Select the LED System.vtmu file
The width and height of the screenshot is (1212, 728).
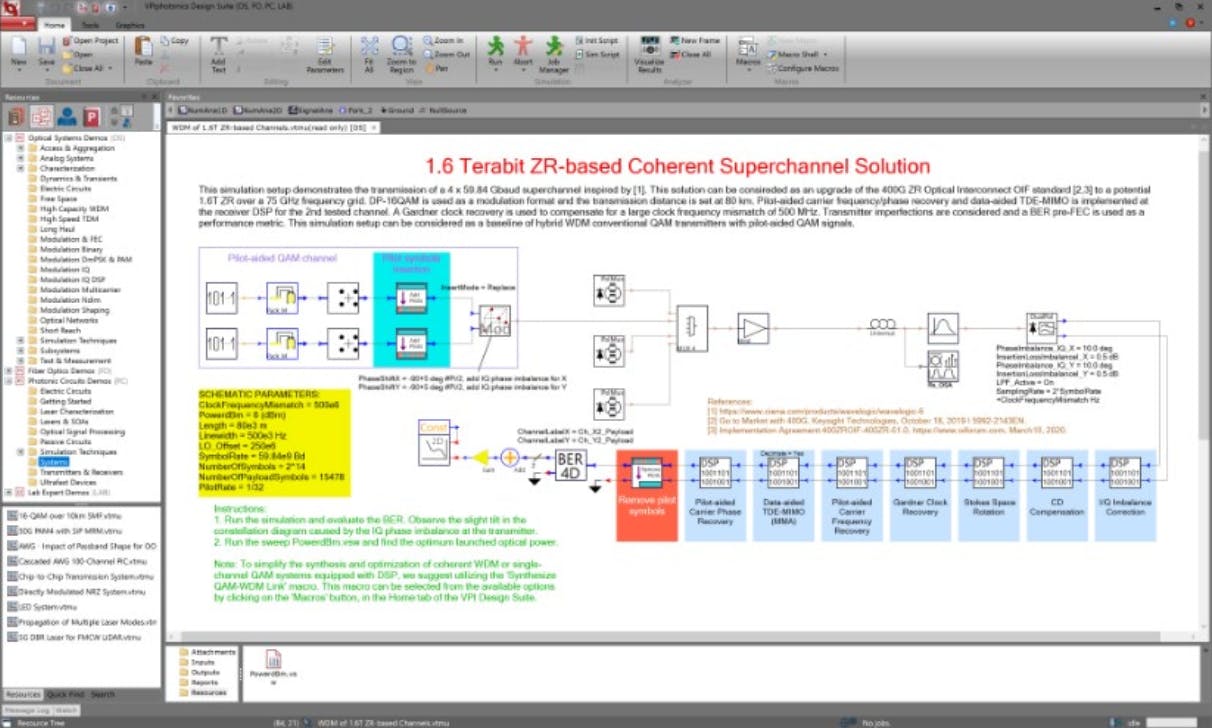(47, 607)
